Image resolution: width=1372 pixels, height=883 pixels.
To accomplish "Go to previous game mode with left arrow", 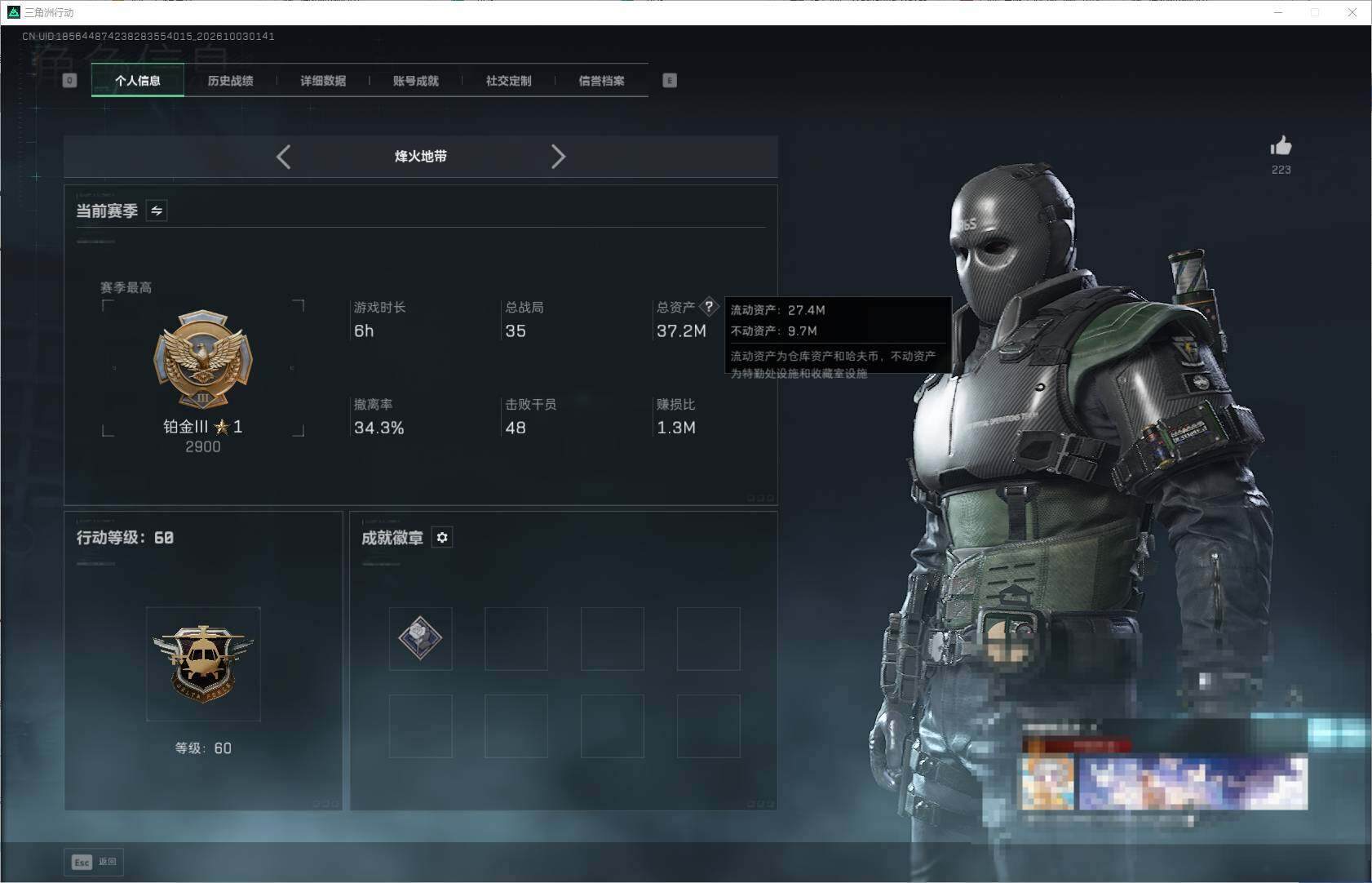I will [283, 157].
